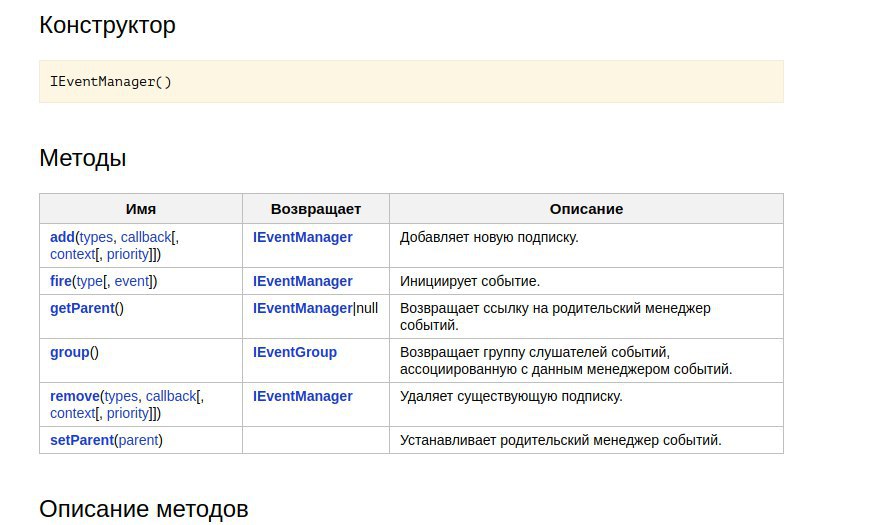Viewport: 874px width, 525px height.
Task: Open the add method link
Action: 62,237
